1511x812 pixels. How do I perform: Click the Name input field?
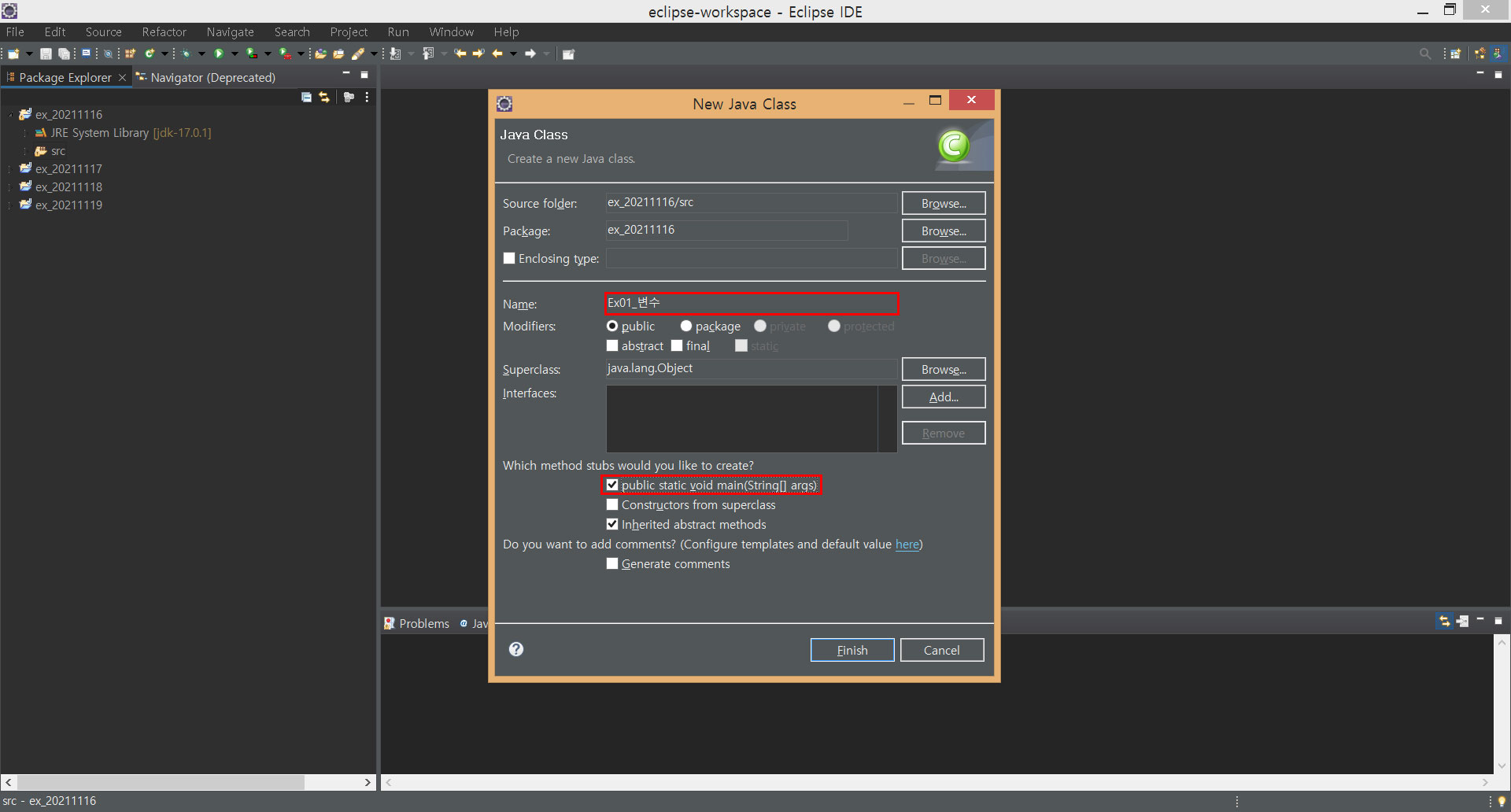tap(752, 303)
